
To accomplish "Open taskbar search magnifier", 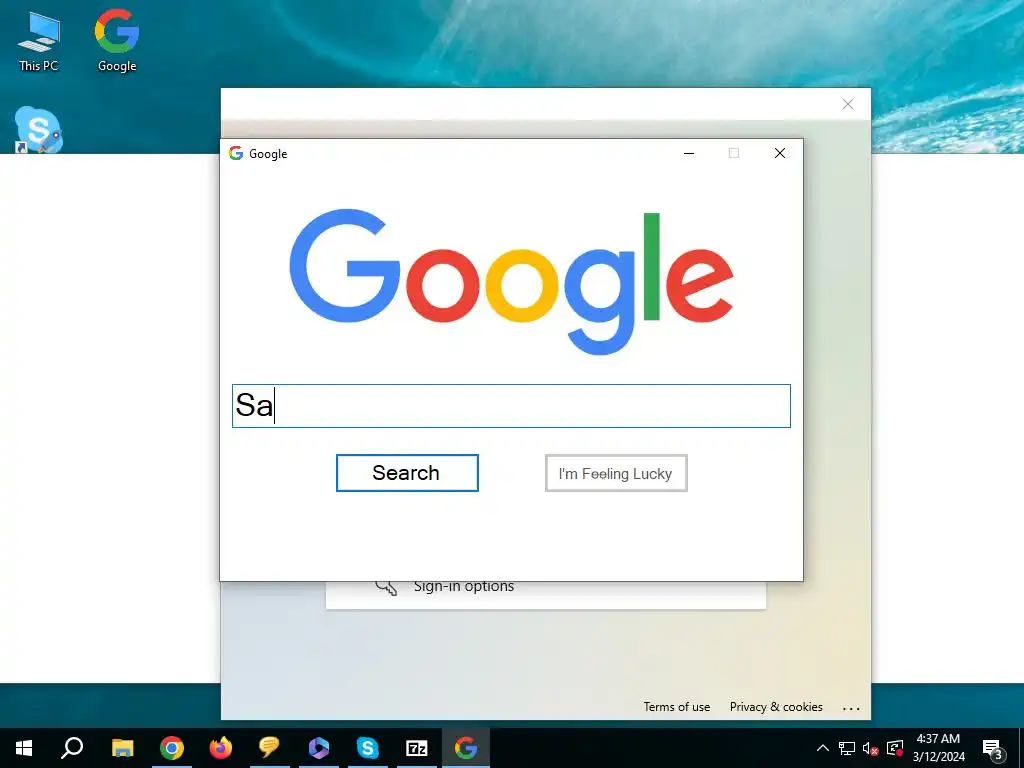I will pos(72,748).
